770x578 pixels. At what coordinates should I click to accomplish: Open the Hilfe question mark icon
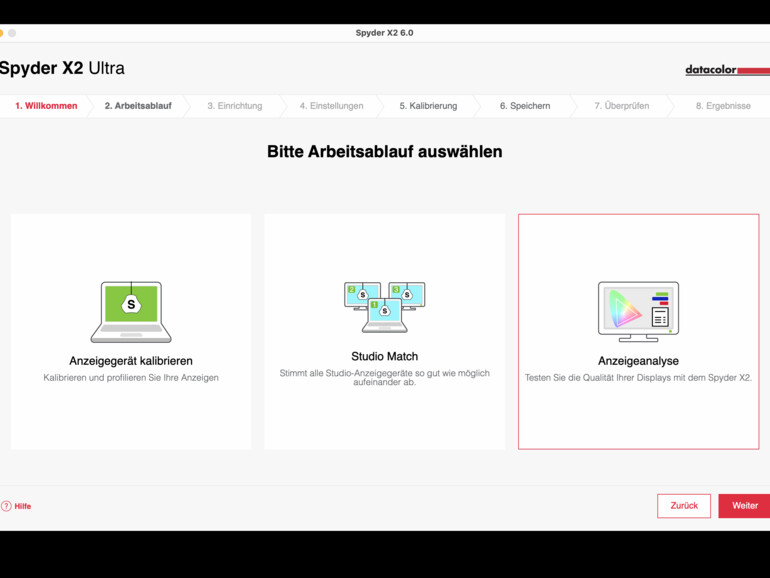click(x=6, y=506)
